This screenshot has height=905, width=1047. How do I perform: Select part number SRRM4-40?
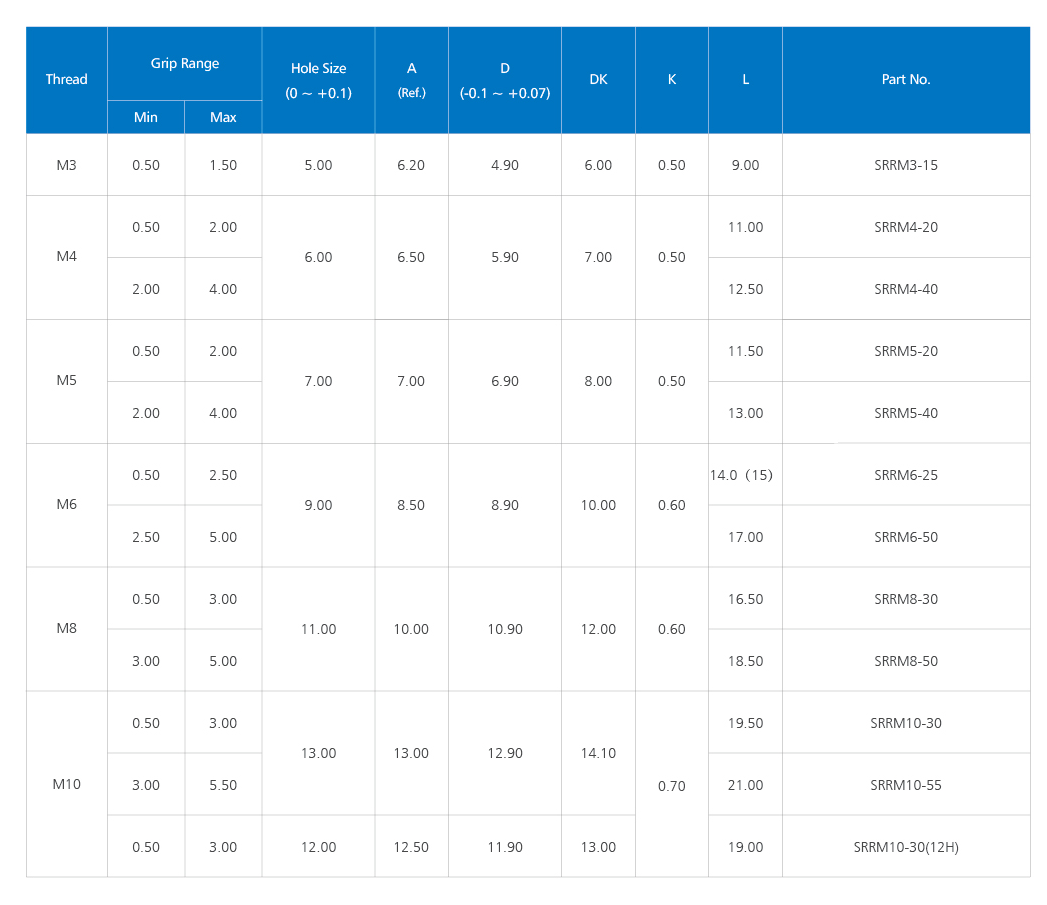pyautogui.click(x=906, y=289)
